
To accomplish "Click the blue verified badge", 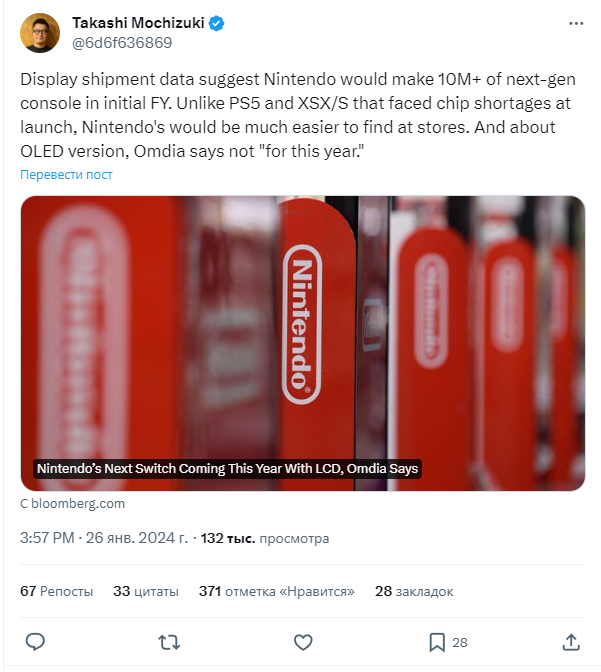I will point(216,23).
